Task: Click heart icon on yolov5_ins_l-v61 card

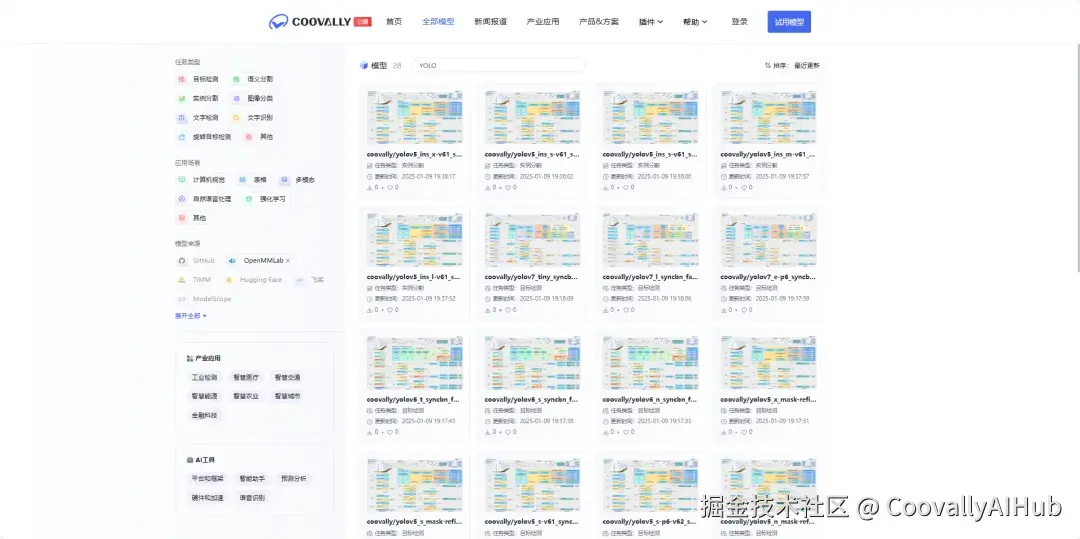Action: (390, 310)
